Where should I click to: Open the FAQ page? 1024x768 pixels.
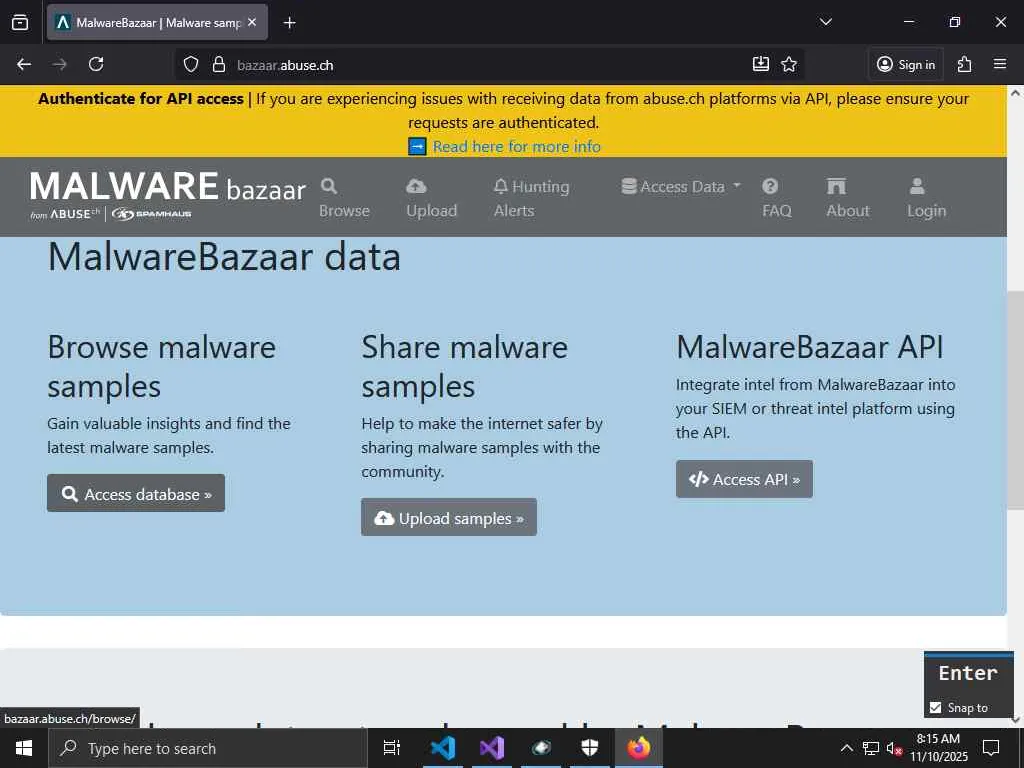point(776,199)
